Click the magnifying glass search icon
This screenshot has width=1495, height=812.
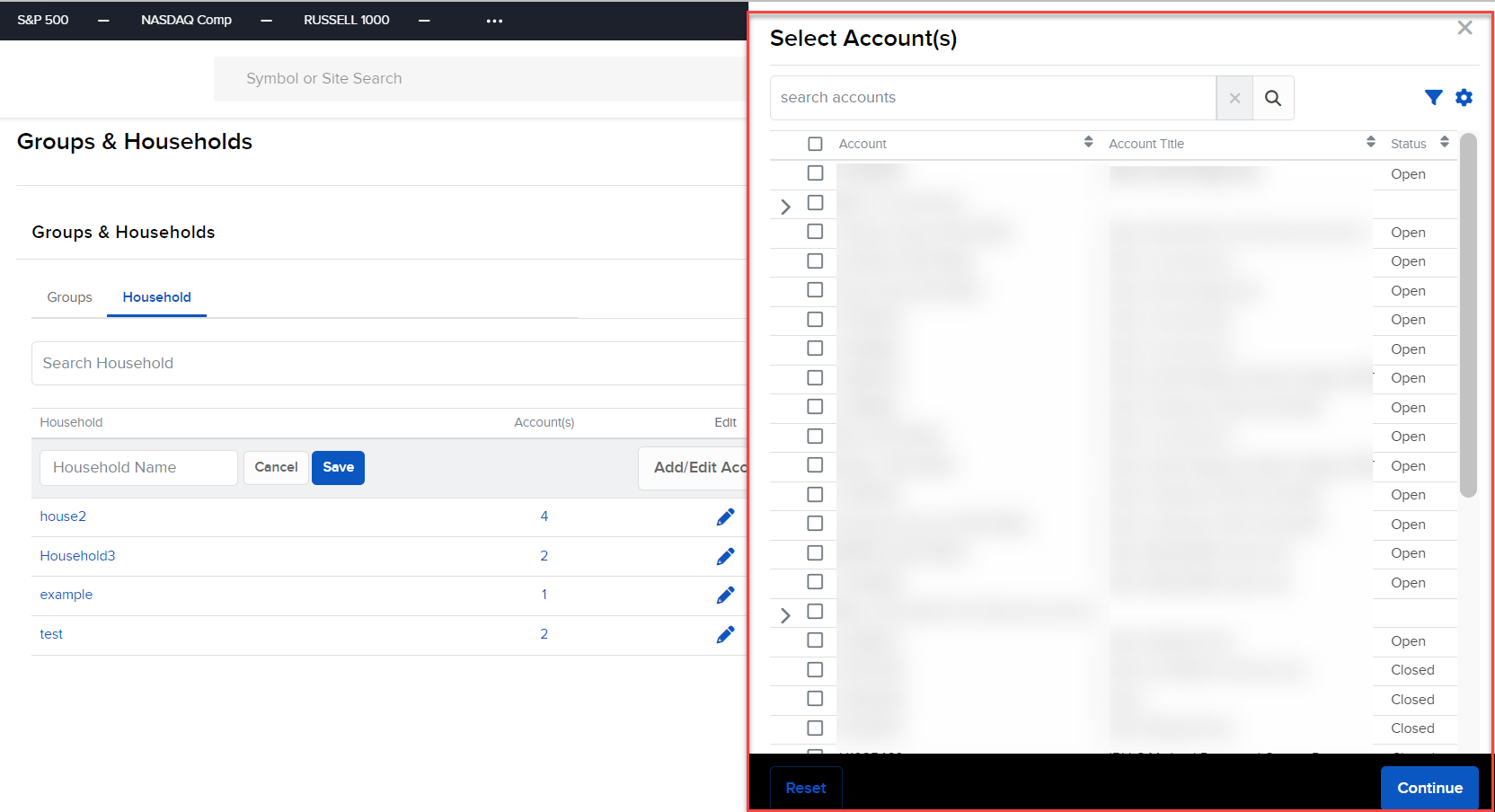[1272, 97]
